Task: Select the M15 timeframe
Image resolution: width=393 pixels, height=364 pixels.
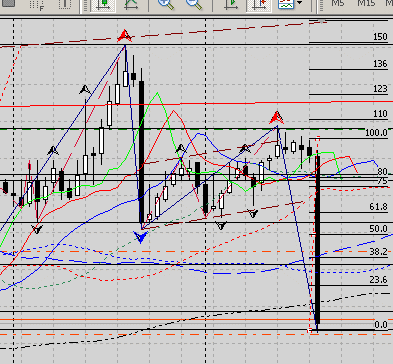Action: point(366,3)
